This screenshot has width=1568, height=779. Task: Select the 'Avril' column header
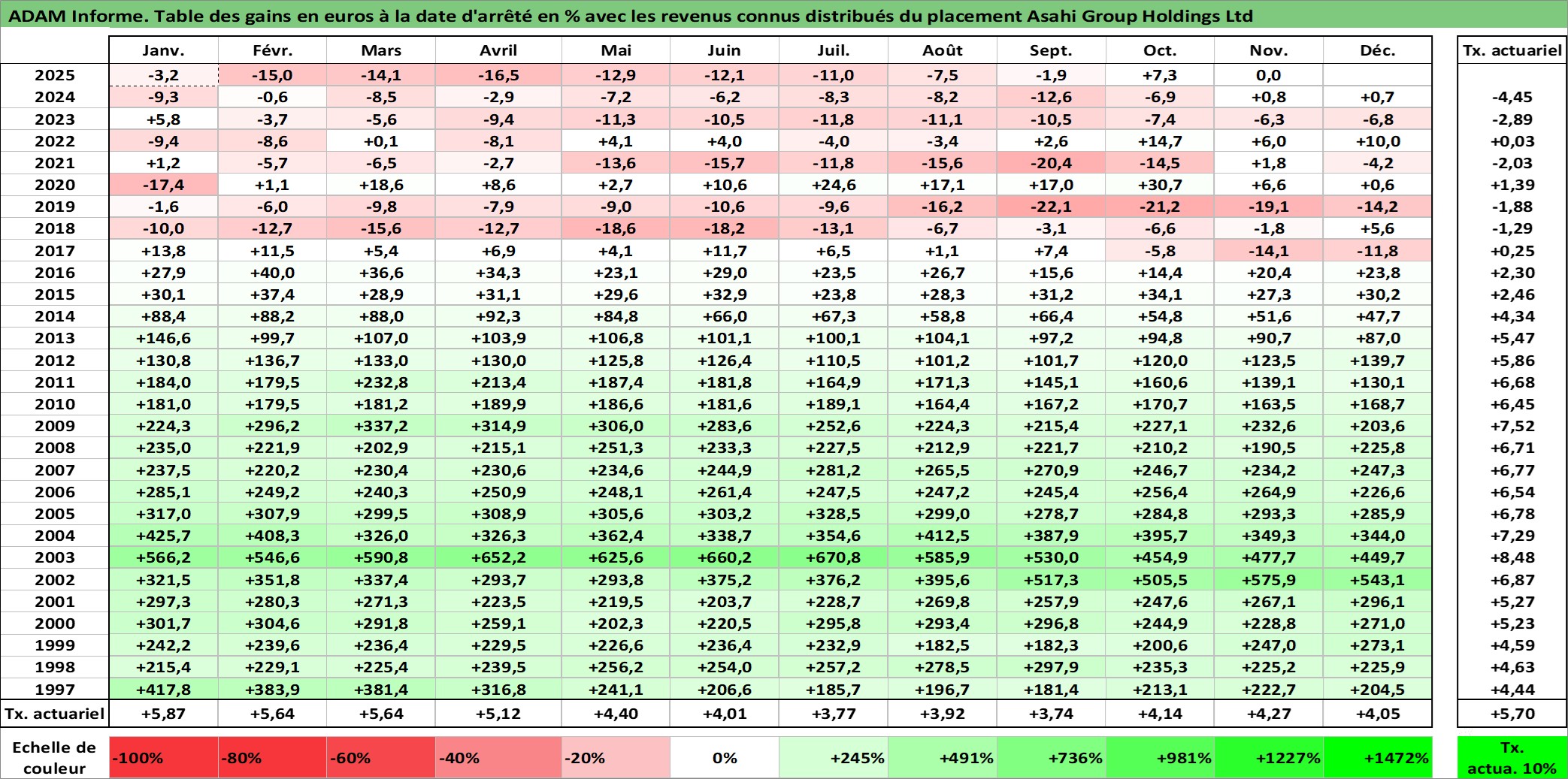(498, 50)
